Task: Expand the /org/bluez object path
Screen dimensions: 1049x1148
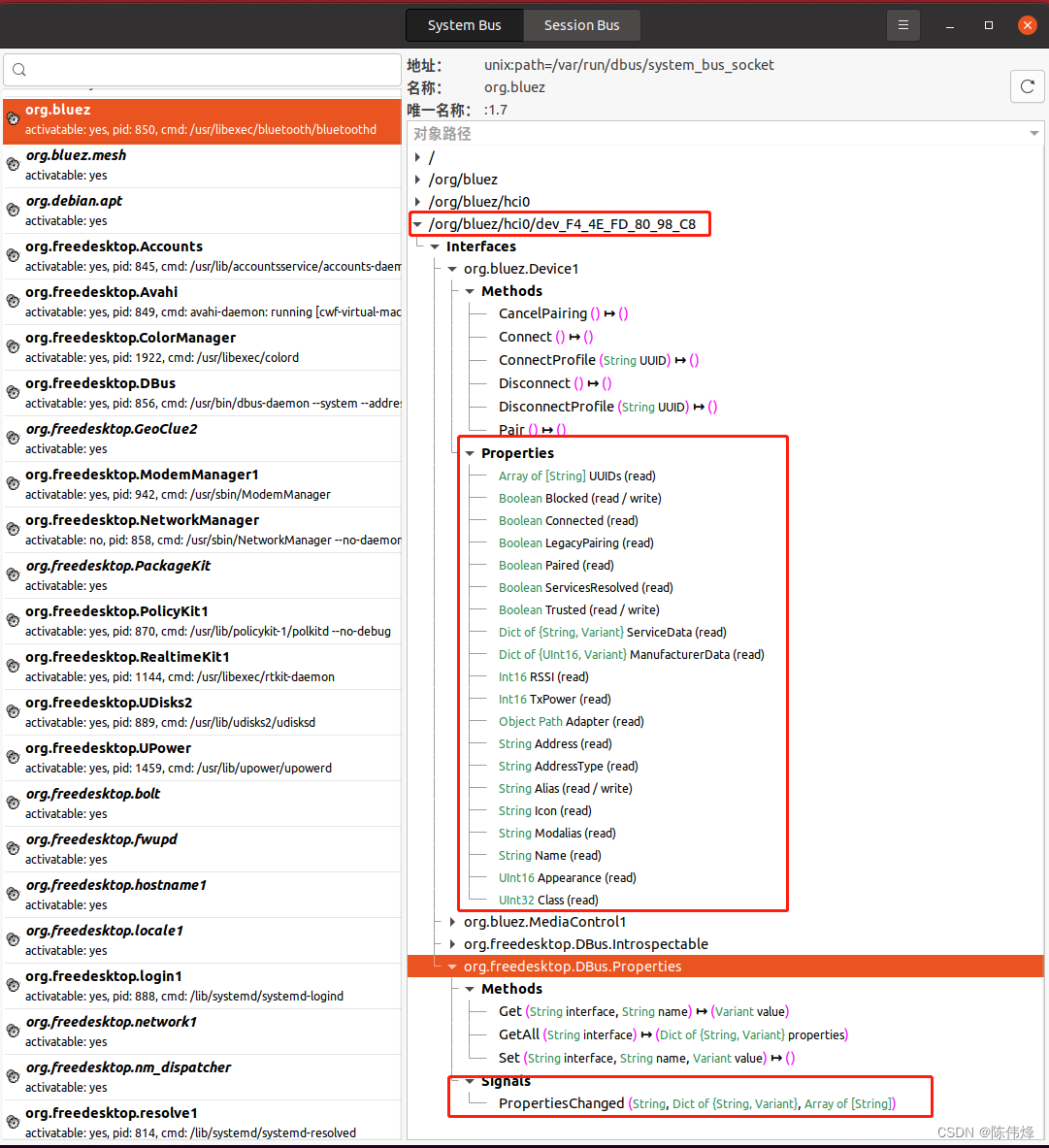Action: click(417, 179)
